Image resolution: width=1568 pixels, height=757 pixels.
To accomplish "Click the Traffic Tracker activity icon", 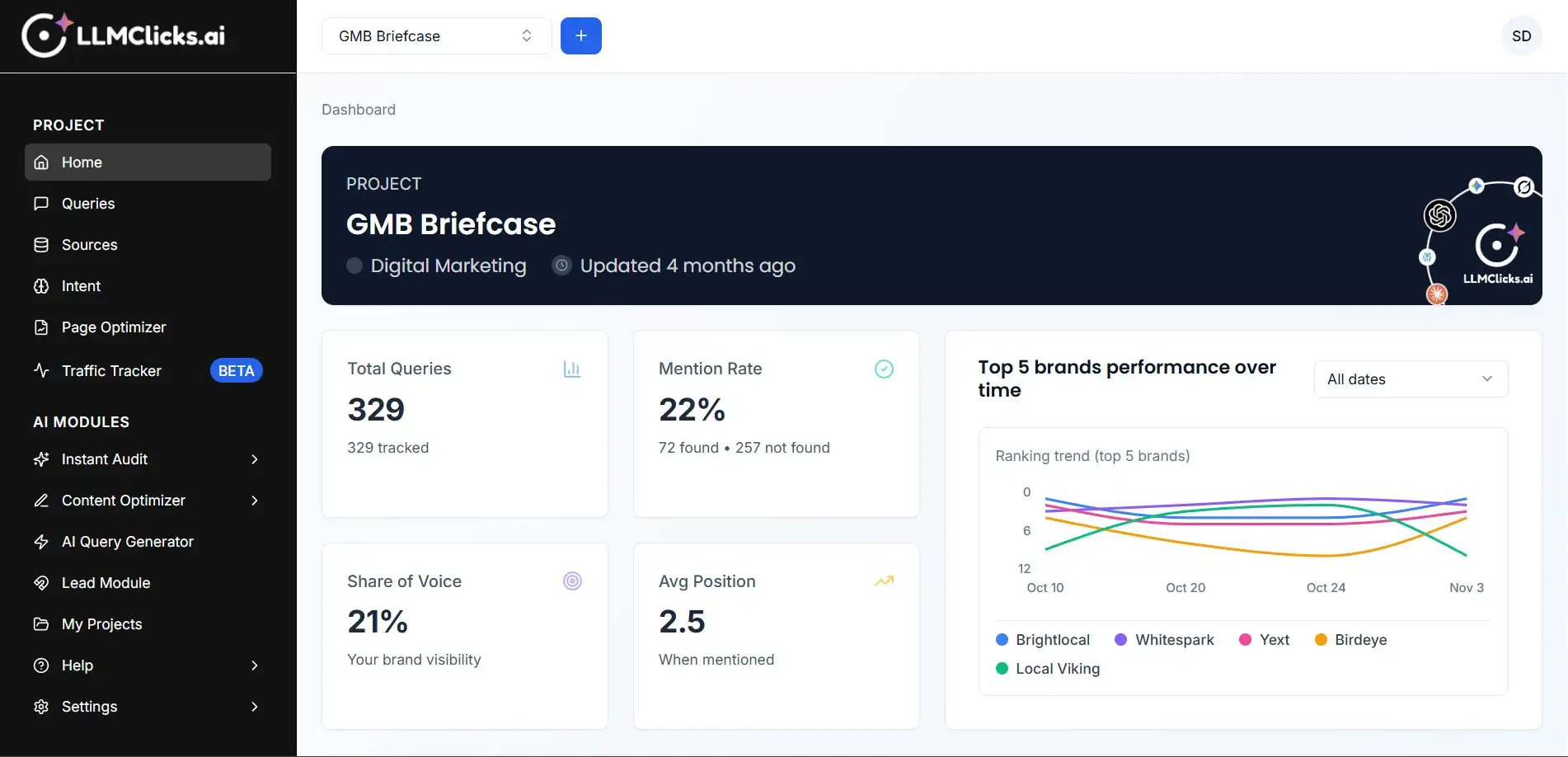I will (41, 370).
